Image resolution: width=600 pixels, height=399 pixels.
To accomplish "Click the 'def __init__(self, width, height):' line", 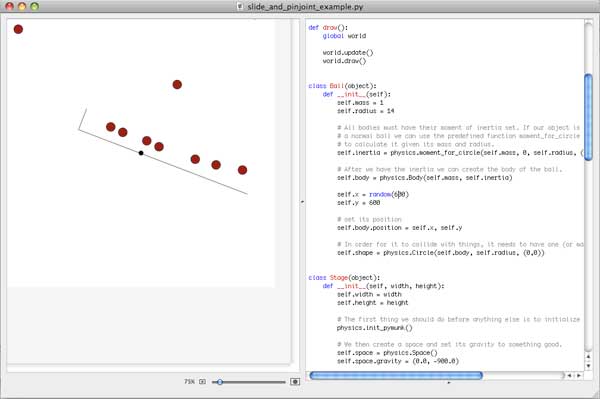I will coord(383,286).
